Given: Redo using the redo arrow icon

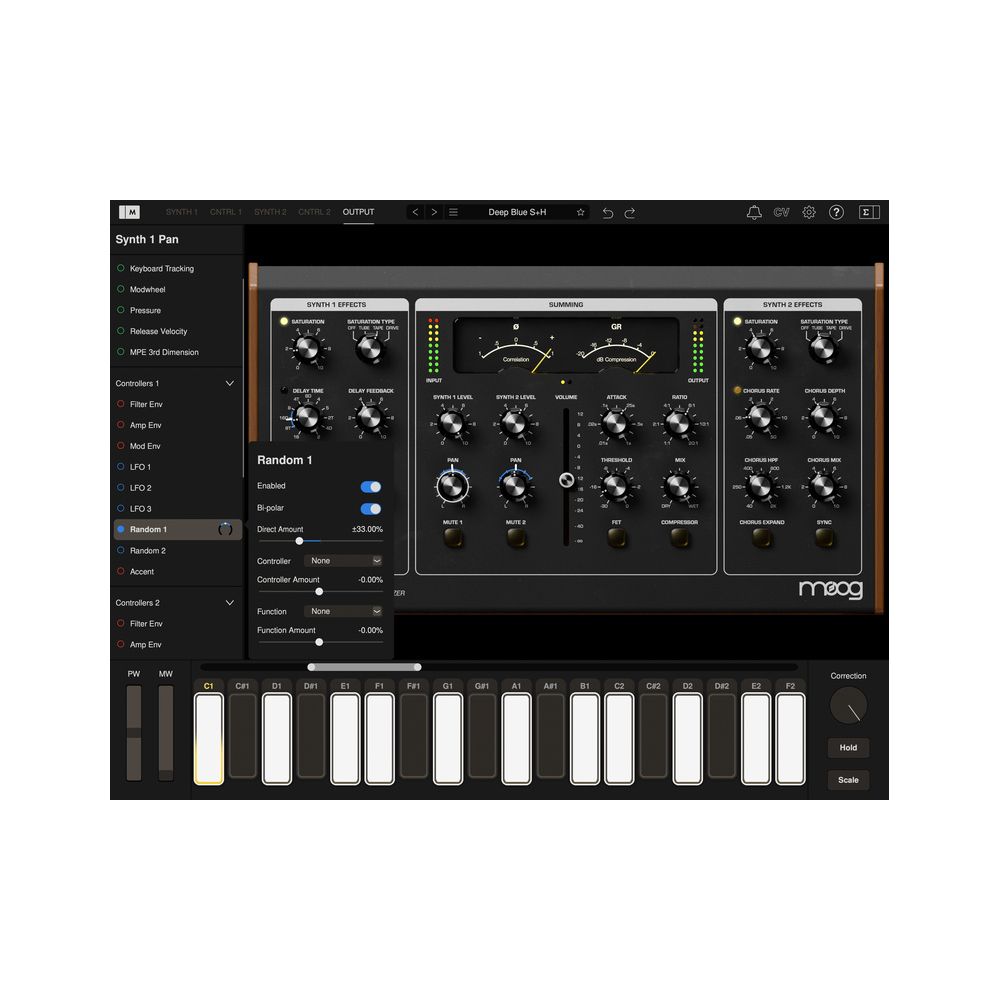Looking at the screenshot, I should (x=629, y=212).
